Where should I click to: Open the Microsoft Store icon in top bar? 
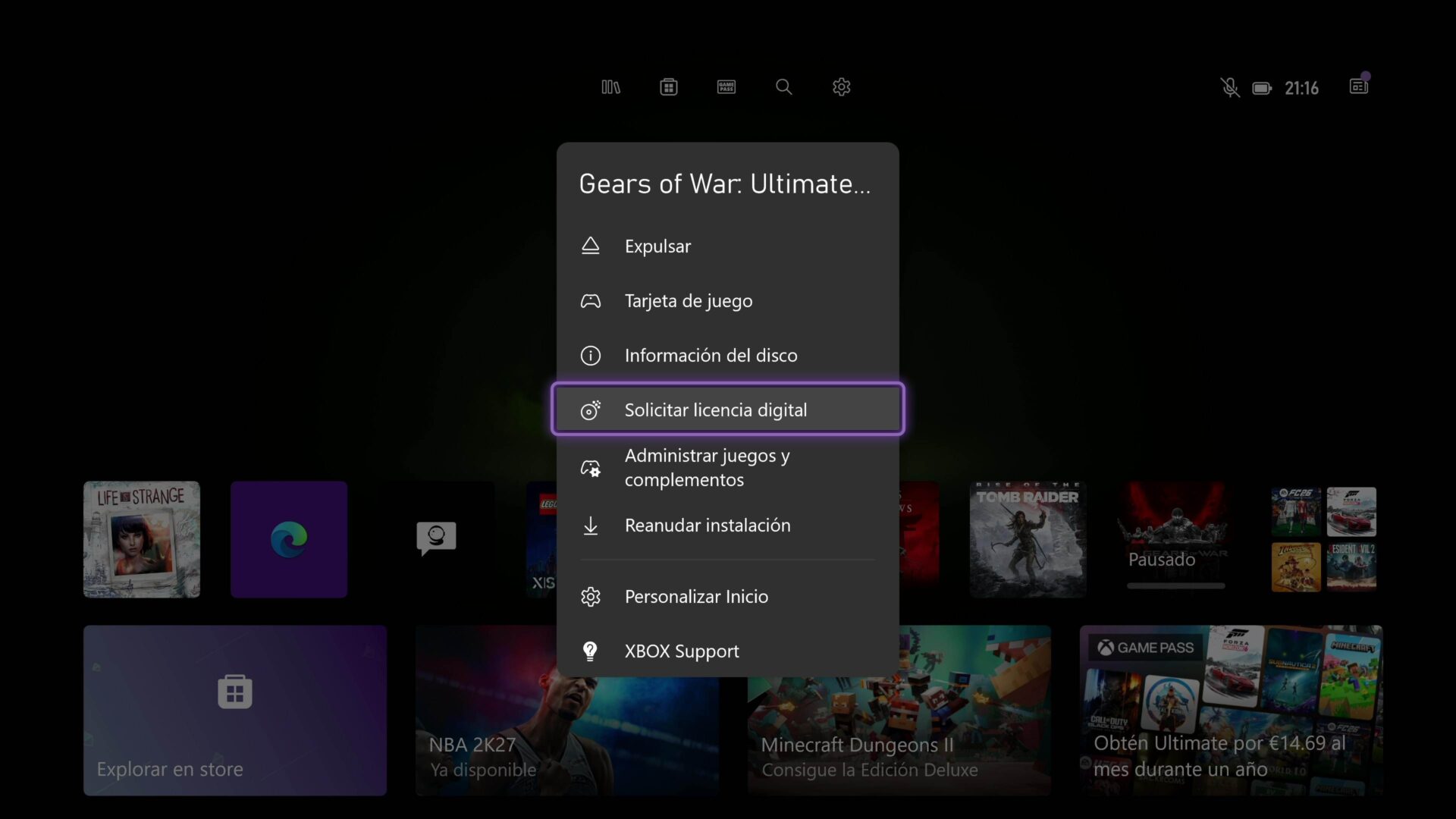[669, 87]
